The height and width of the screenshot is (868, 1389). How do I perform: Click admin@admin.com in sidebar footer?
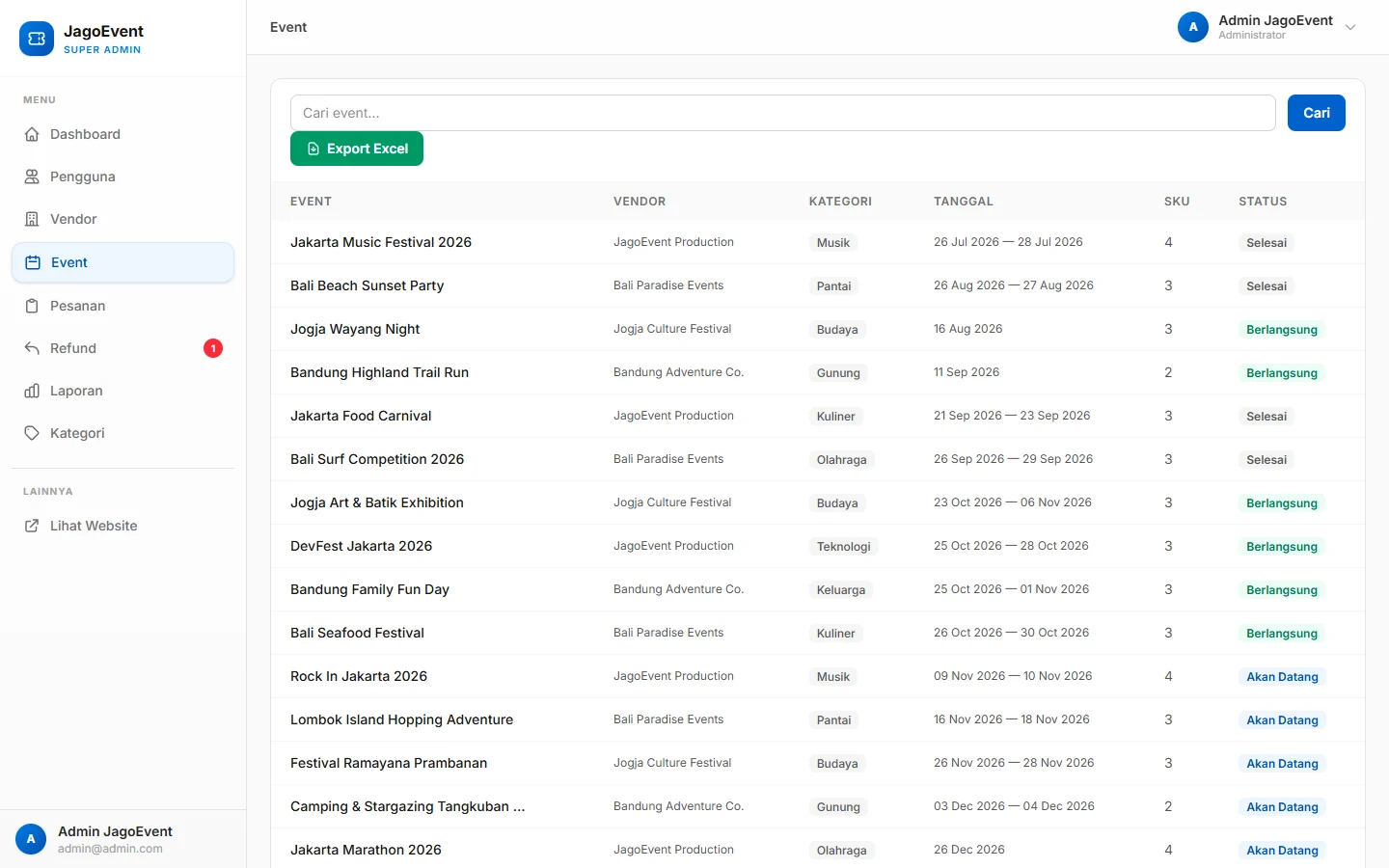110,849
